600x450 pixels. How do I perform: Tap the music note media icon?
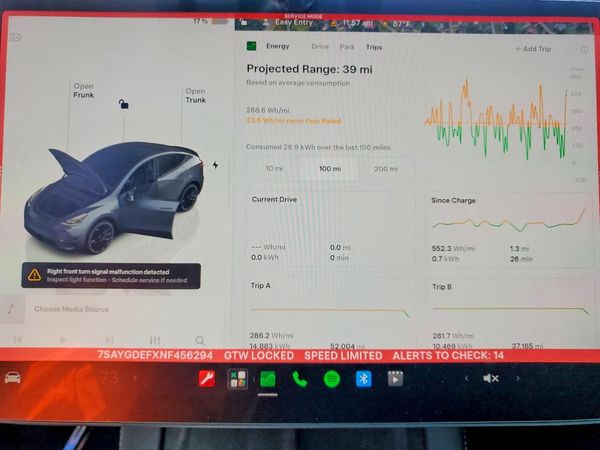12,308
